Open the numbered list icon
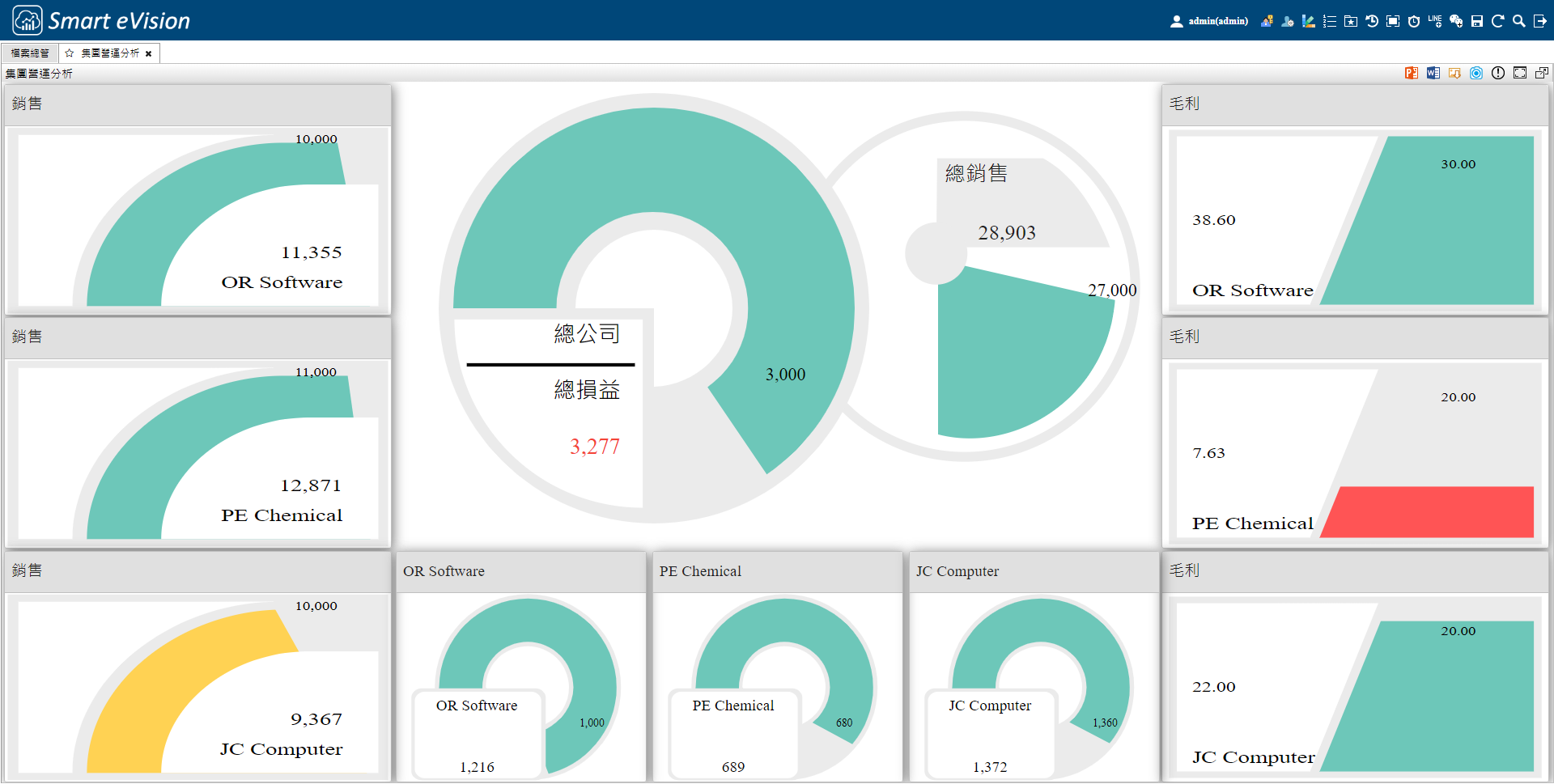Image resolution: width=1554 pixels, height=784 pixels. point(1330,21)
